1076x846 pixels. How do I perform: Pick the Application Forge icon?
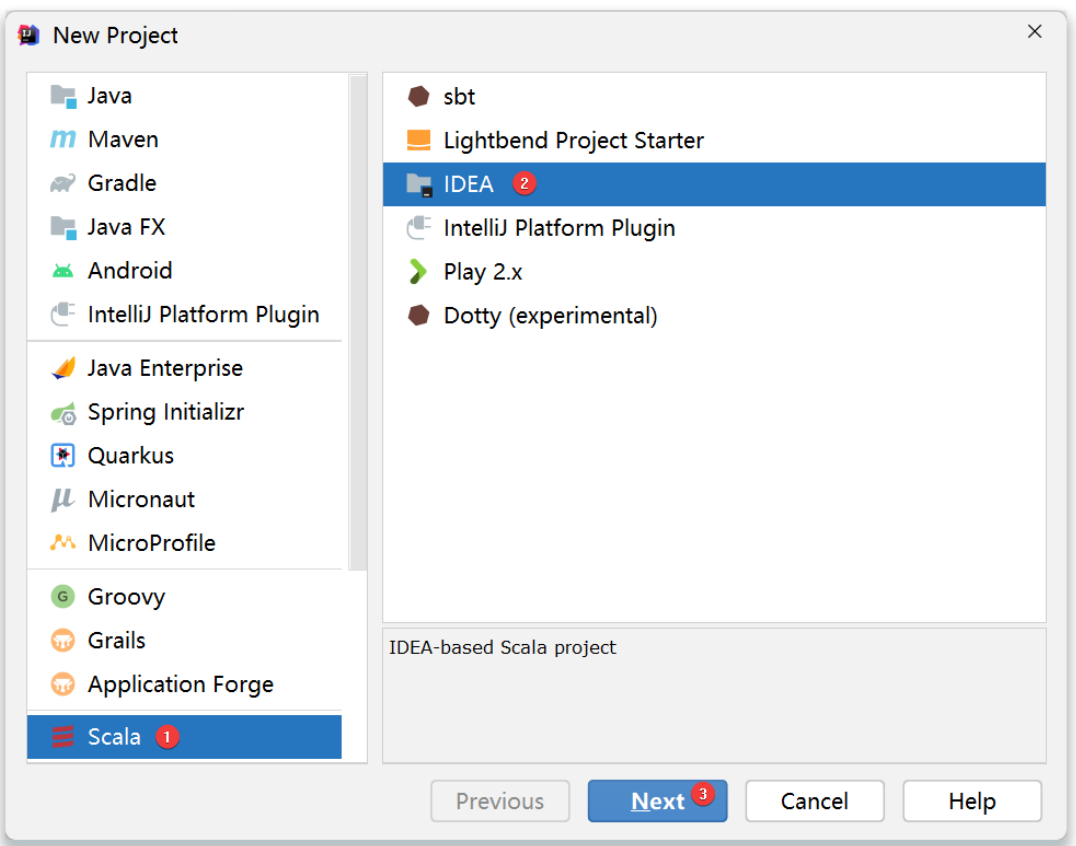pos(63,684)
